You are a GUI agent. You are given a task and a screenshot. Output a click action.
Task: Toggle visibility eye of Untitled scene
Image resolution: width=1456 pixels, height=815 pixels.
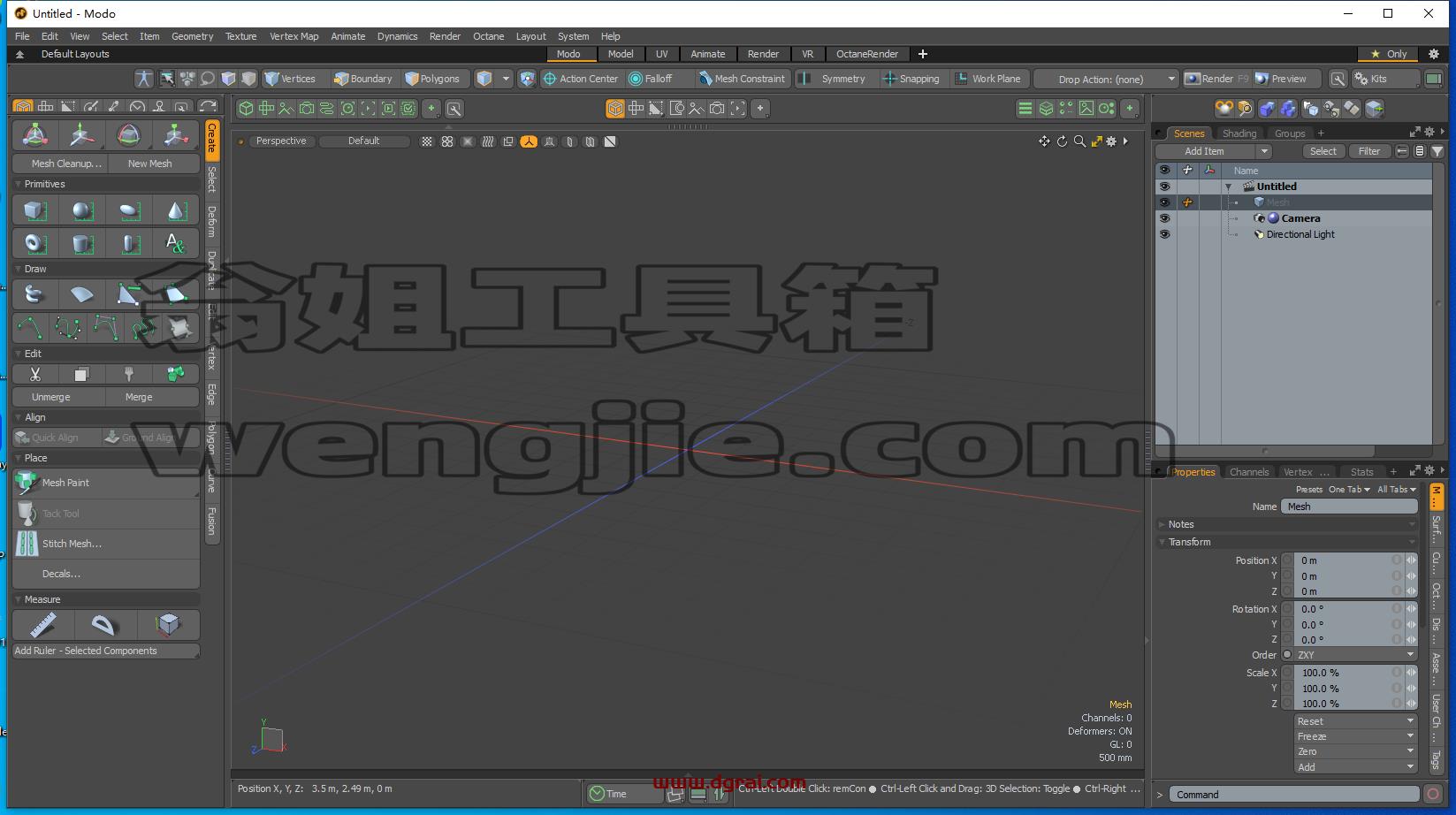point(1164,187)
